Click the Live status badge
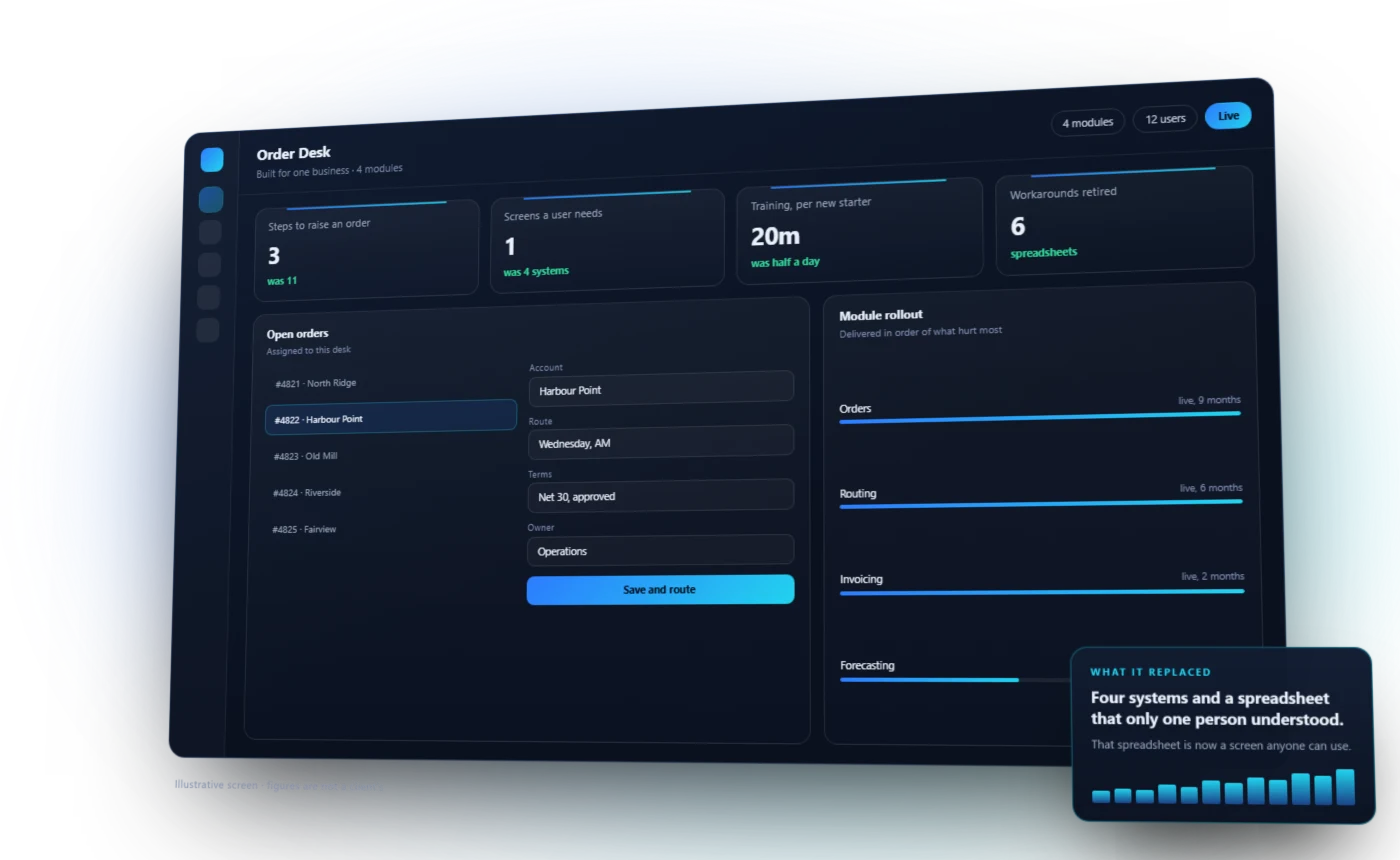1400x860 pixels. (1228, 116)
